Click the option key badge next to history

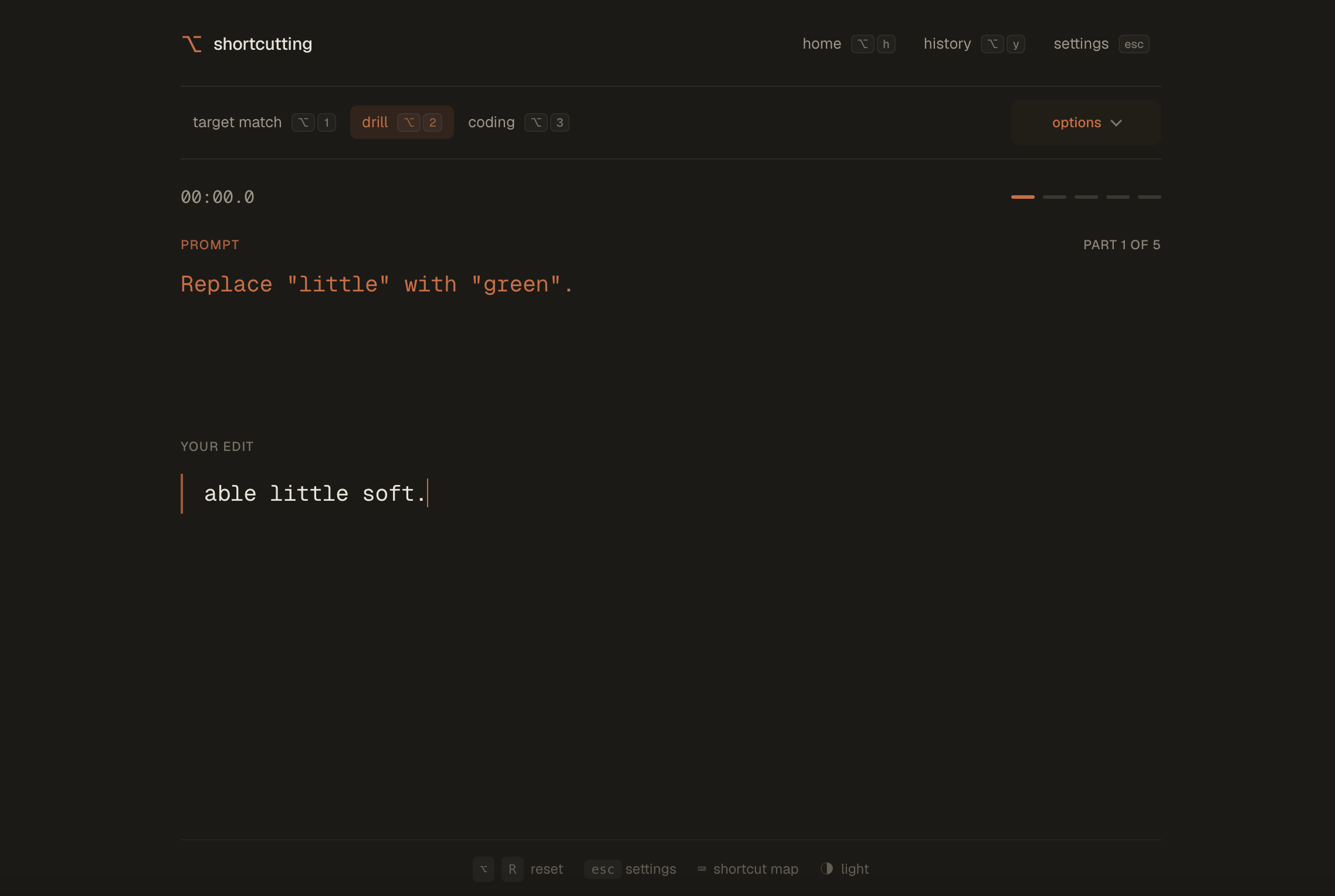992,44
